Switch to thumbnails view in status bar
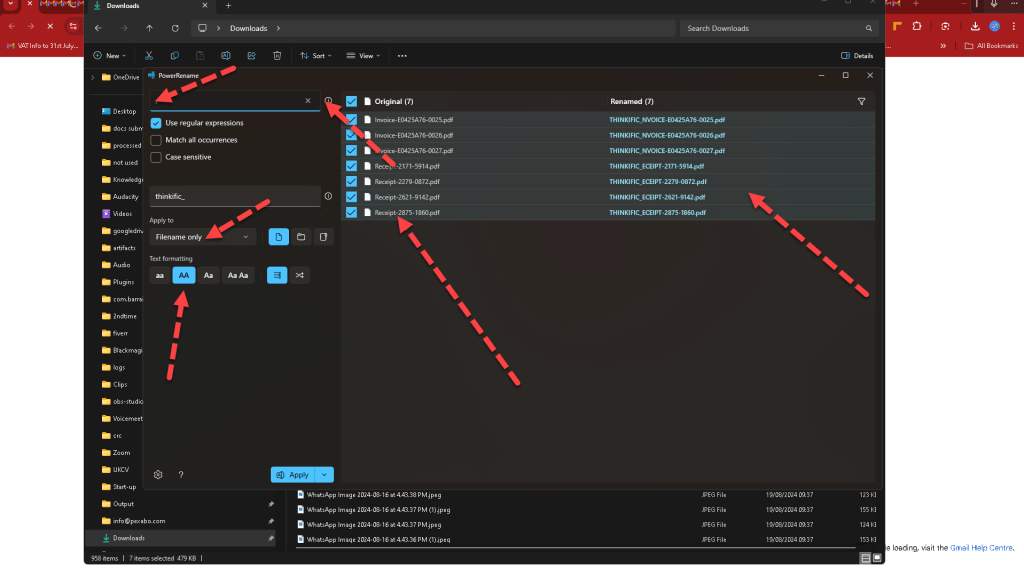Image resolution: width=1024 pixels, height=568 pixels. 877,558
